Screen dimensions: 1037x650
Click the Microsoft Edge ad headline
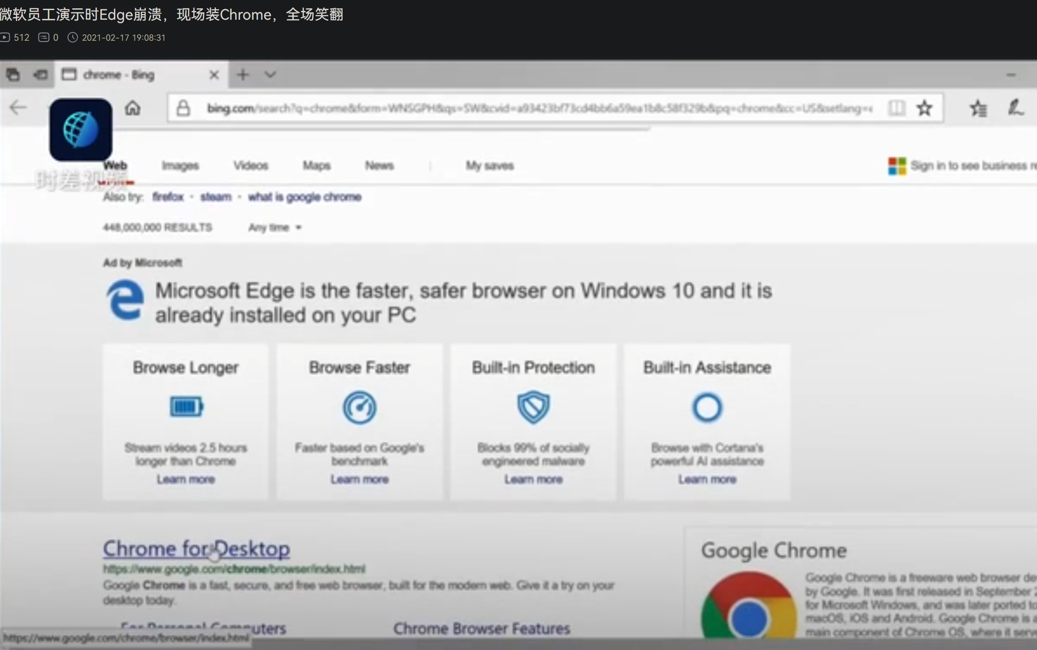click(464, 303)
